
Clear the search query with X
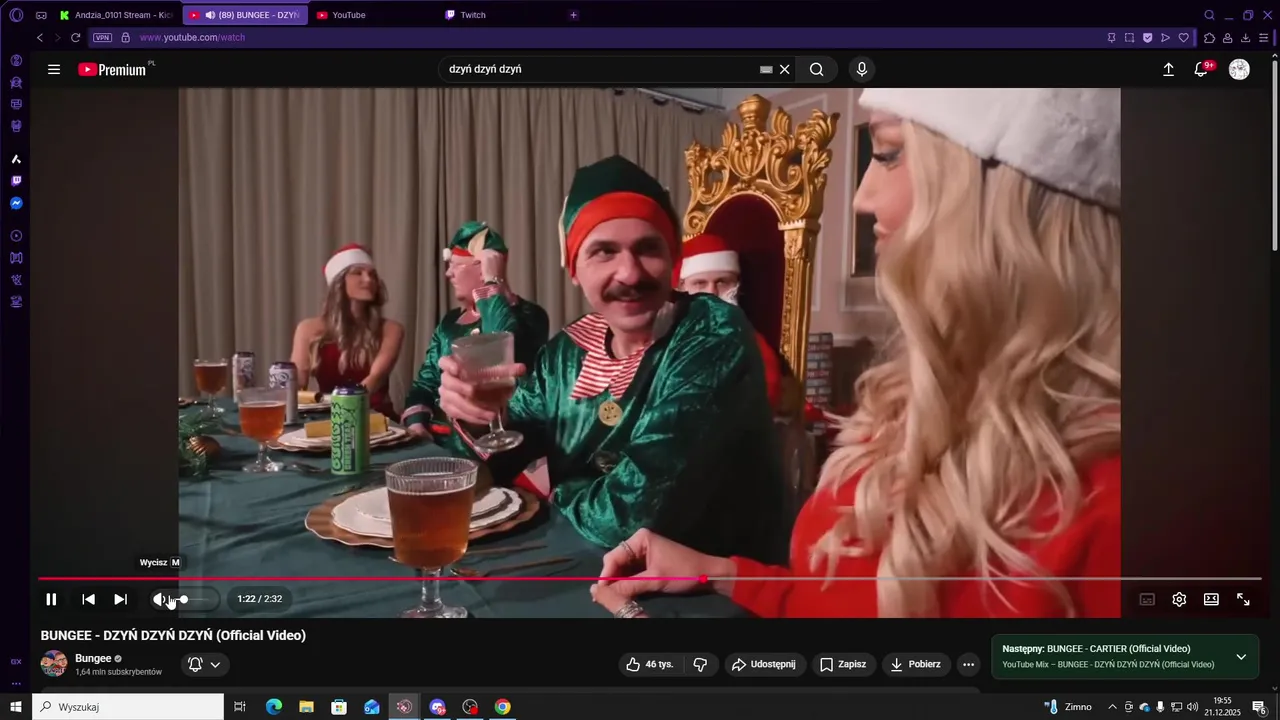point(785,69)
